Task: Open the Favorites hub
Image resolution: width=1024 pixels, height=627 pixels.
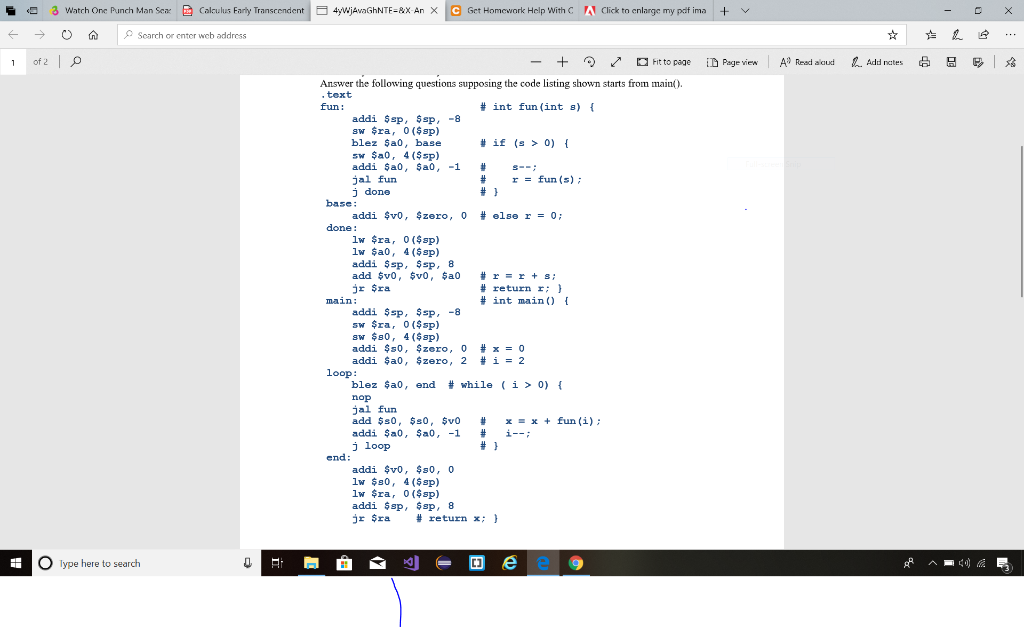Action: point(931,35)
